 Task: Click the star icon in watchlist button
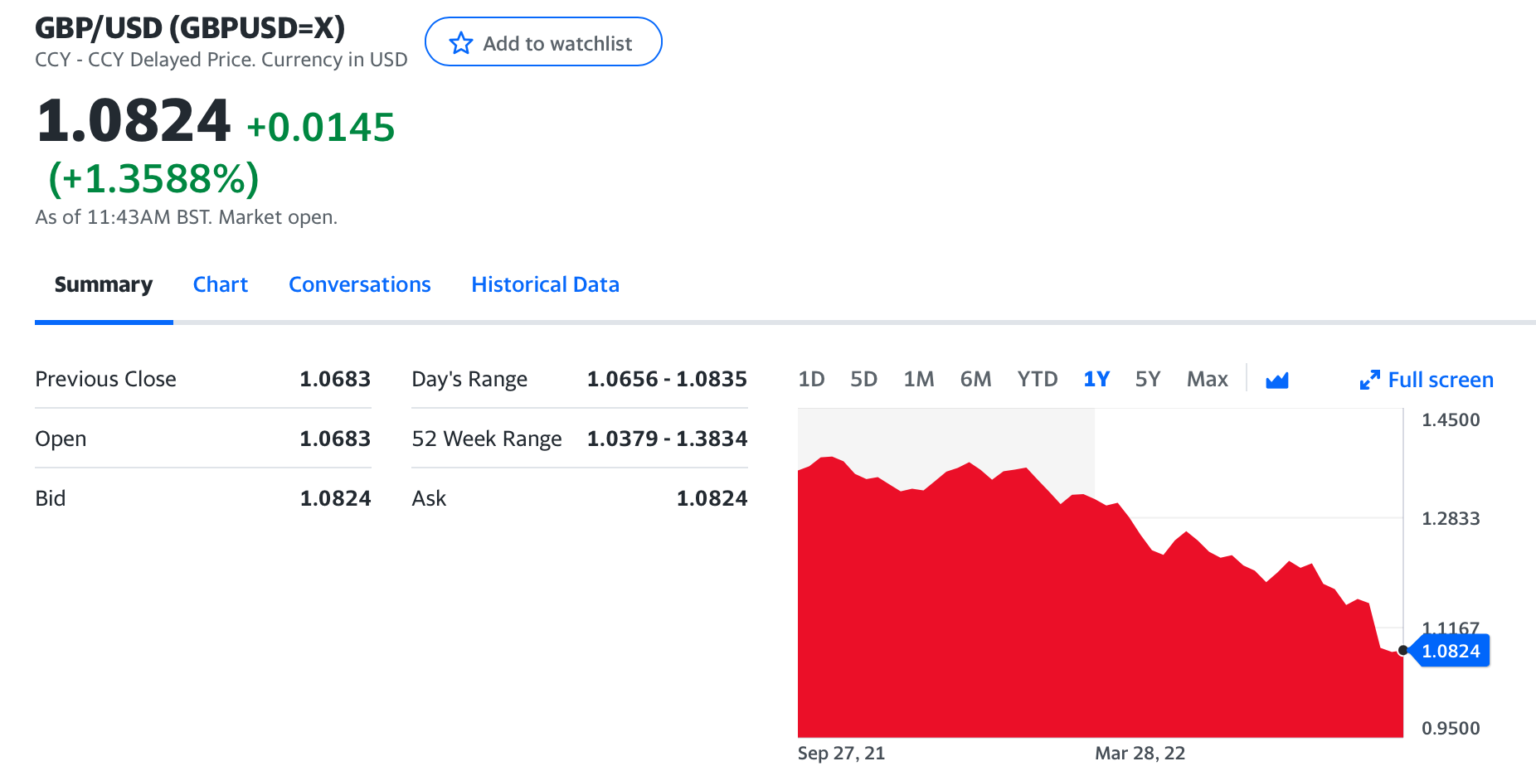[460, 43]
